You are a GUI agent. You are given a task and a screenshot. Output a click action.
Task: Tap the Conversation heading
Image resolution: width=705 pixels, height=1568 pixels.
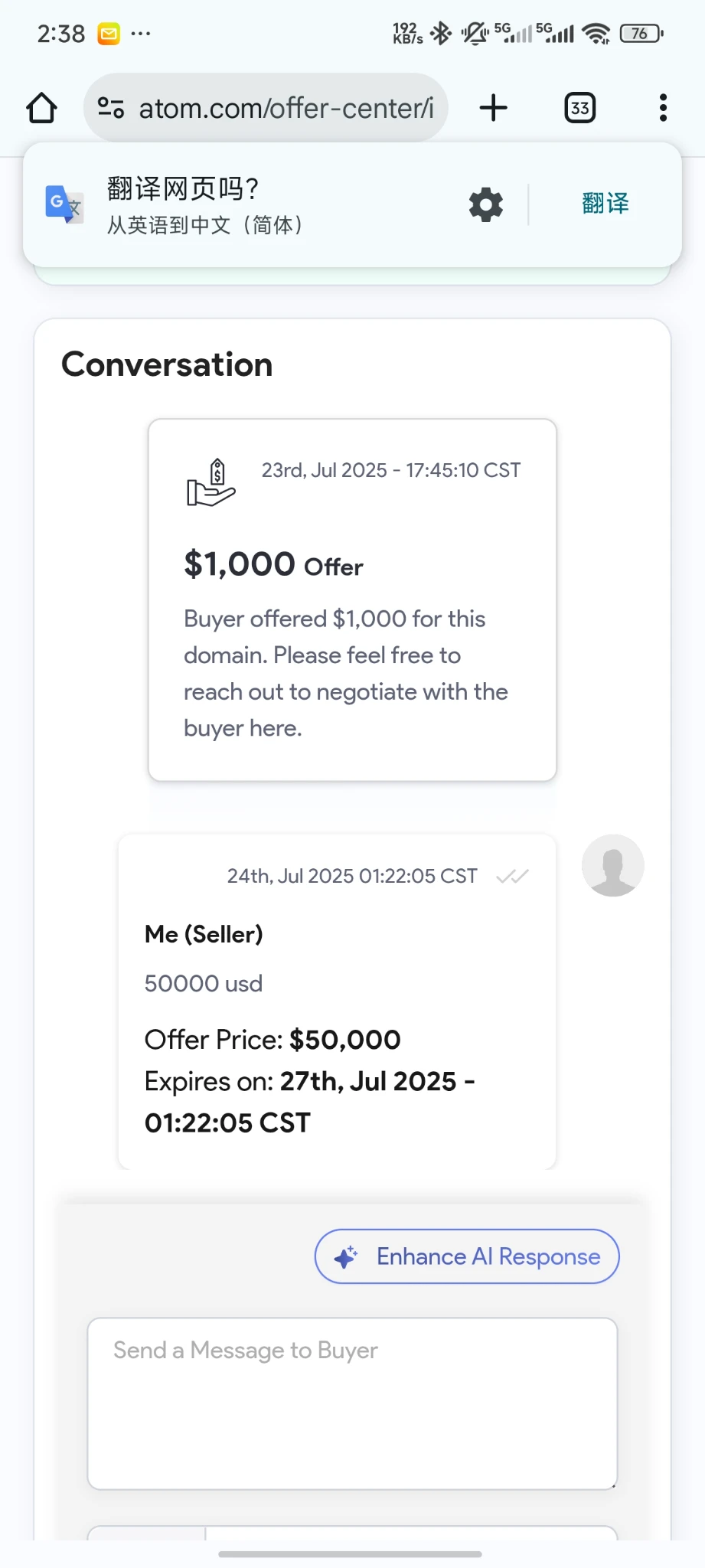click(167, 364)
